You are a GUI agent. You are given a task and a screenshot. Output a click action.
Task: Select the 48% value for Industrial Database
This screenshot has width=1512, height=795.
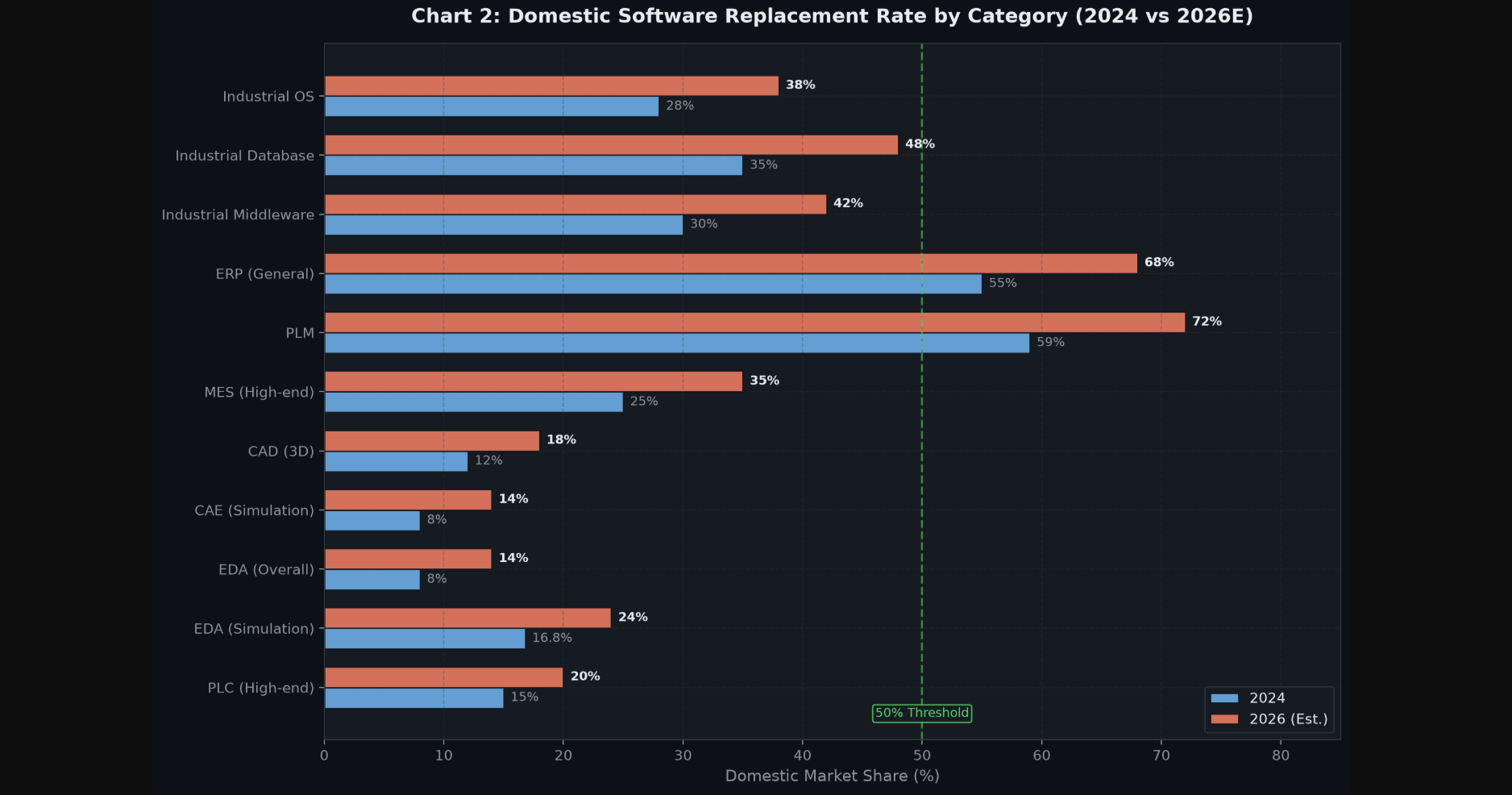click(x=920, y=144)
